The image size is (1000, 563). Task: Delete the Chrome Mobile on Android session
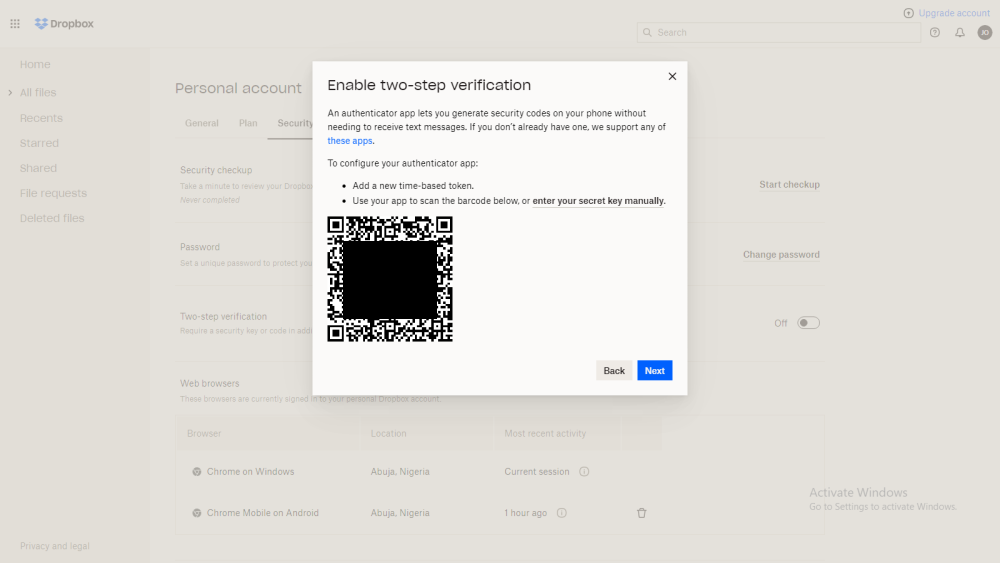[642, 513]
